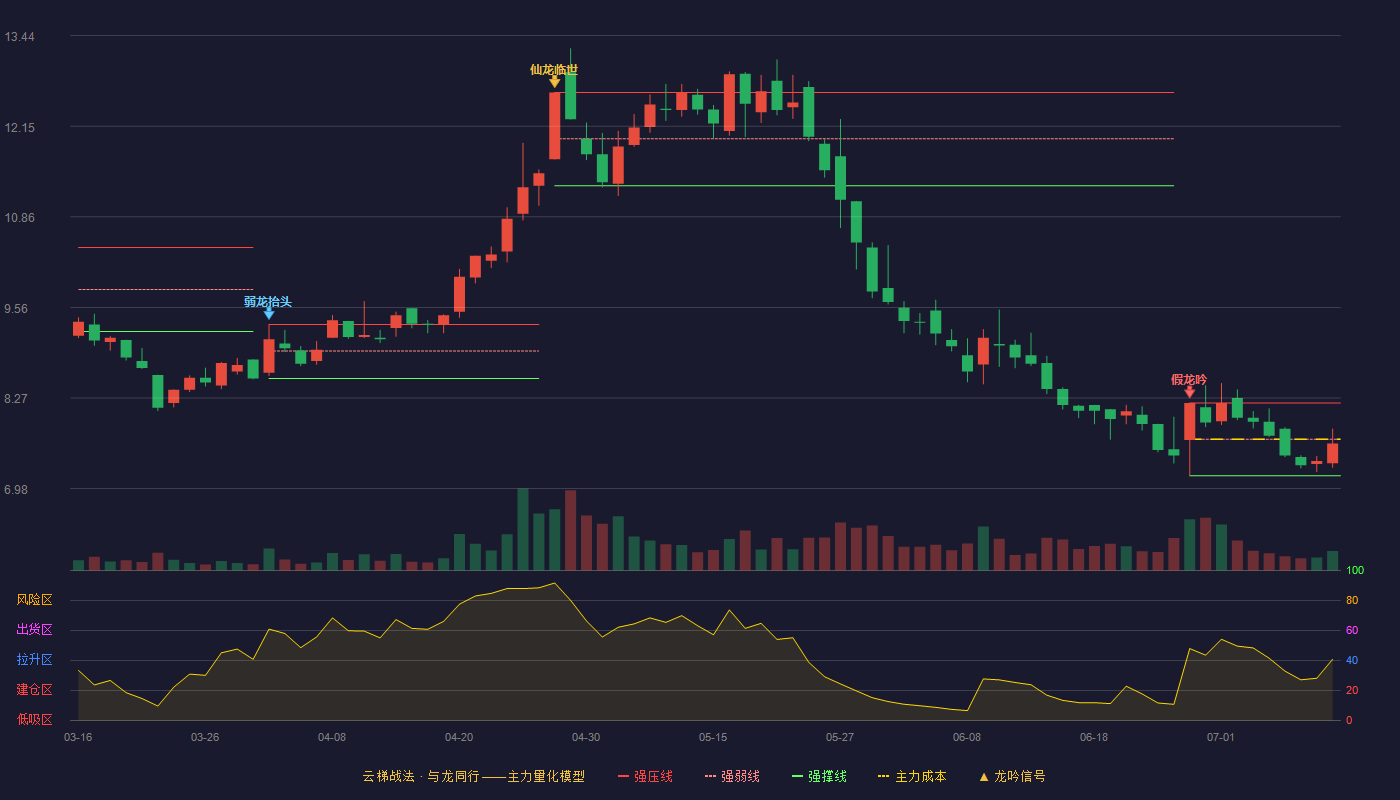1400x800 pixels.
Task: Click the 出货区 zone label
Action: click(34, 630)
